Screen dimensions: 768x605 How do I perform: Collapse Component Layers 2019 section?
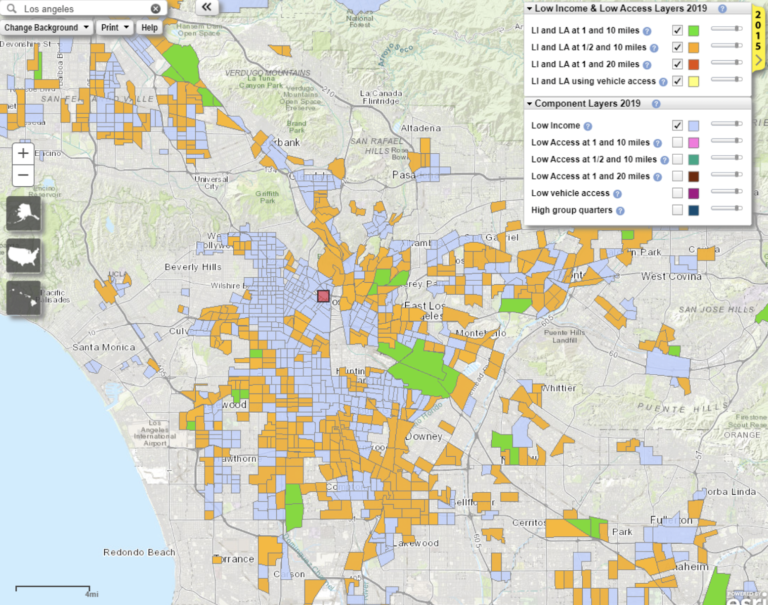point(529,104)
